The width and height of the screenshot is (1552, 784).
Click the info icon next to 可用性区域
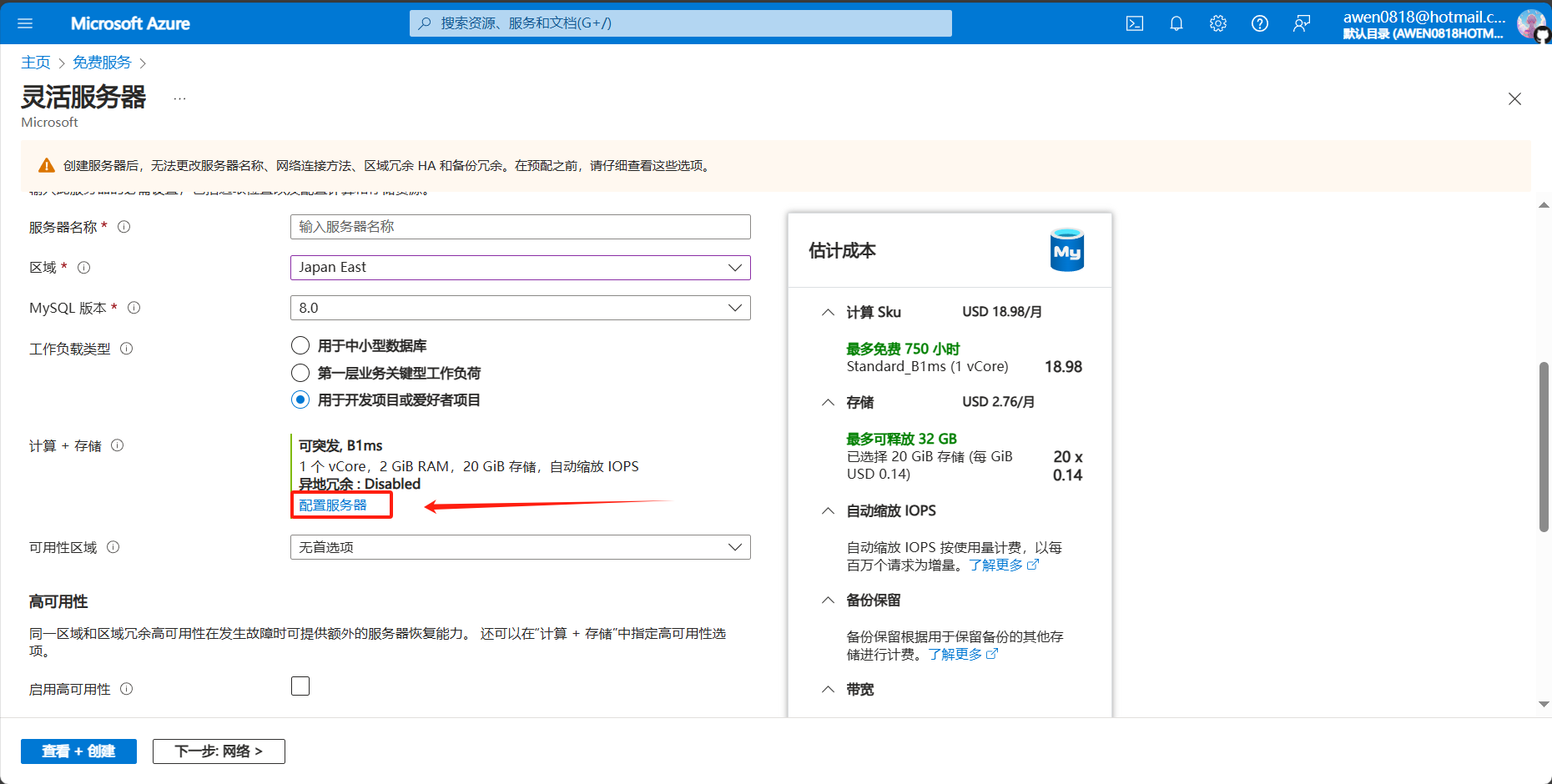coord(113,547)
